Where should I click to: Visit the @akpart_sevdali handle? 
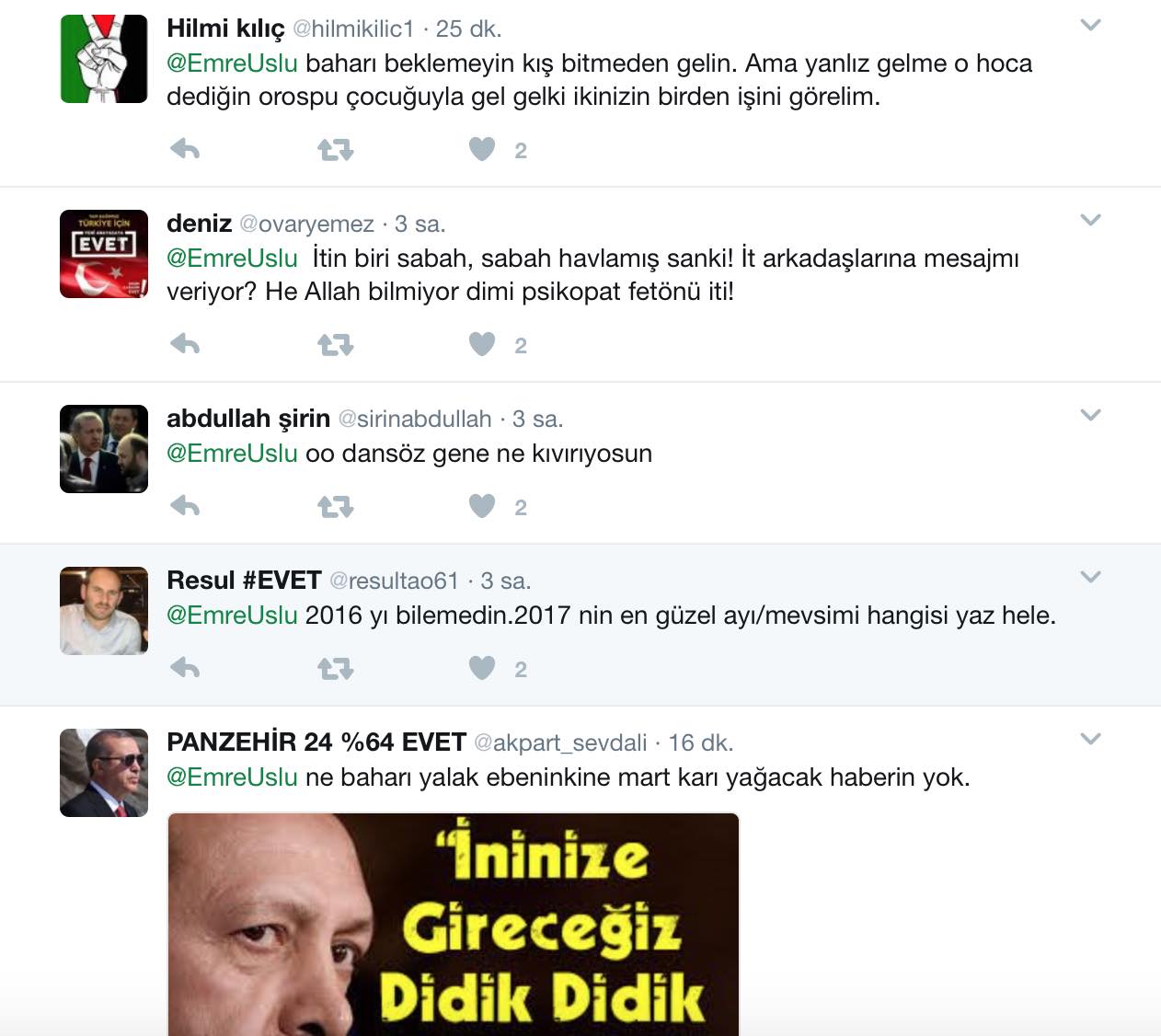coord(560,743)
